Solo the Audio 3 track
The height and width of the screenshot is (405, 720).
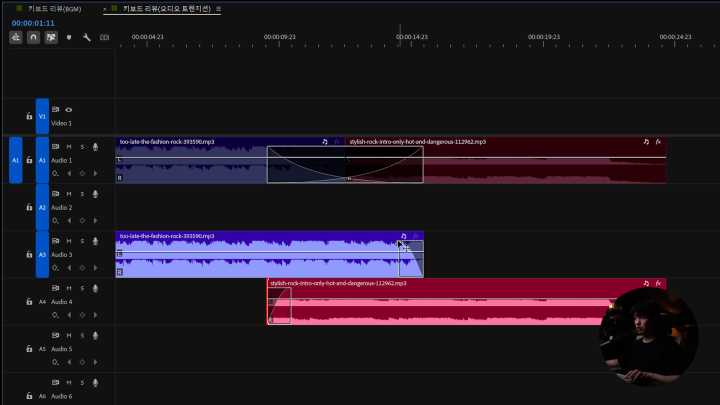pyautogui.click(x=82, y=241)
